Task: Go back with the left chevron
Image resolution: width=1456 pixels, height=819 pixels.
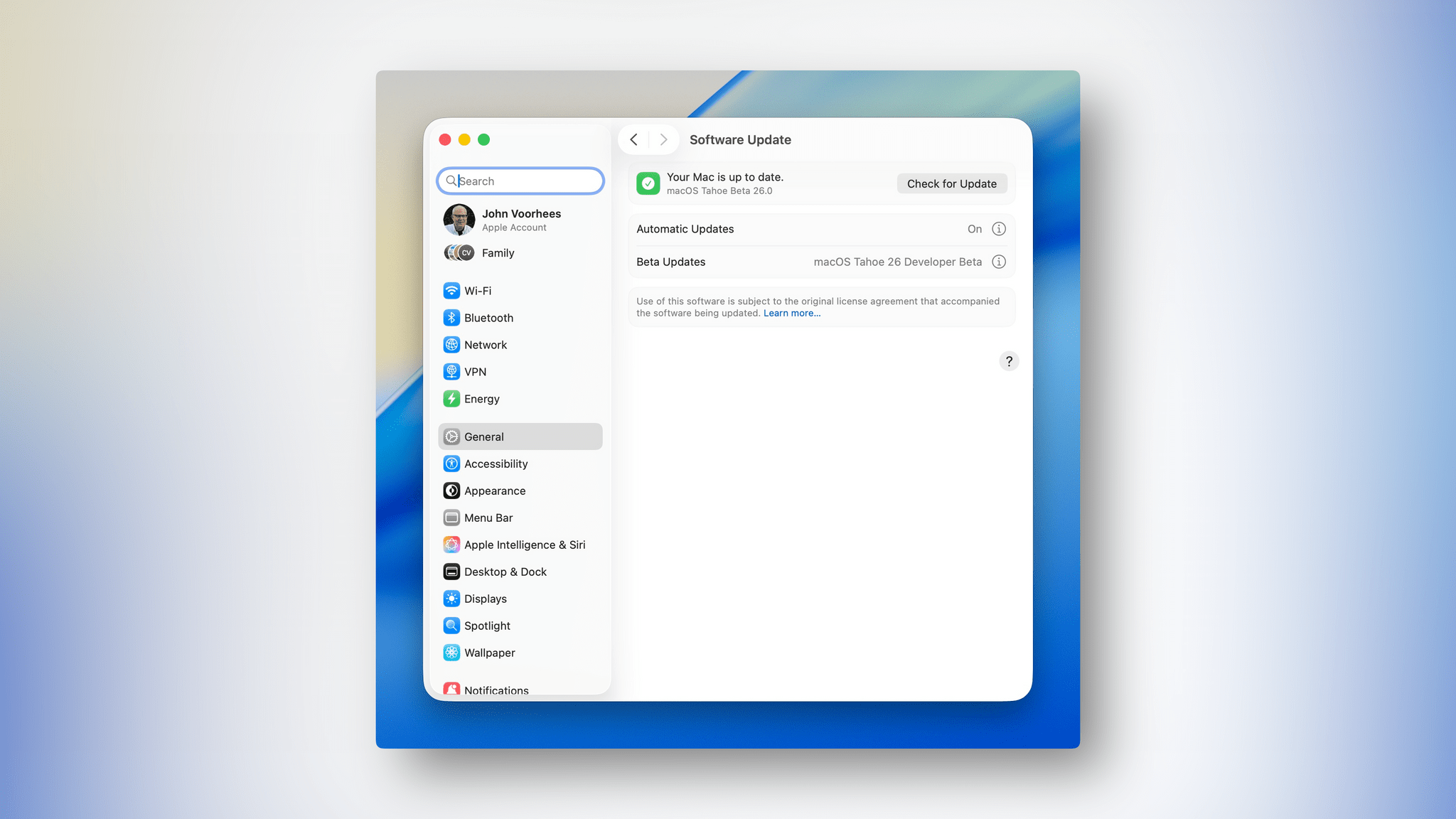Action: click(x=634, y=139)
